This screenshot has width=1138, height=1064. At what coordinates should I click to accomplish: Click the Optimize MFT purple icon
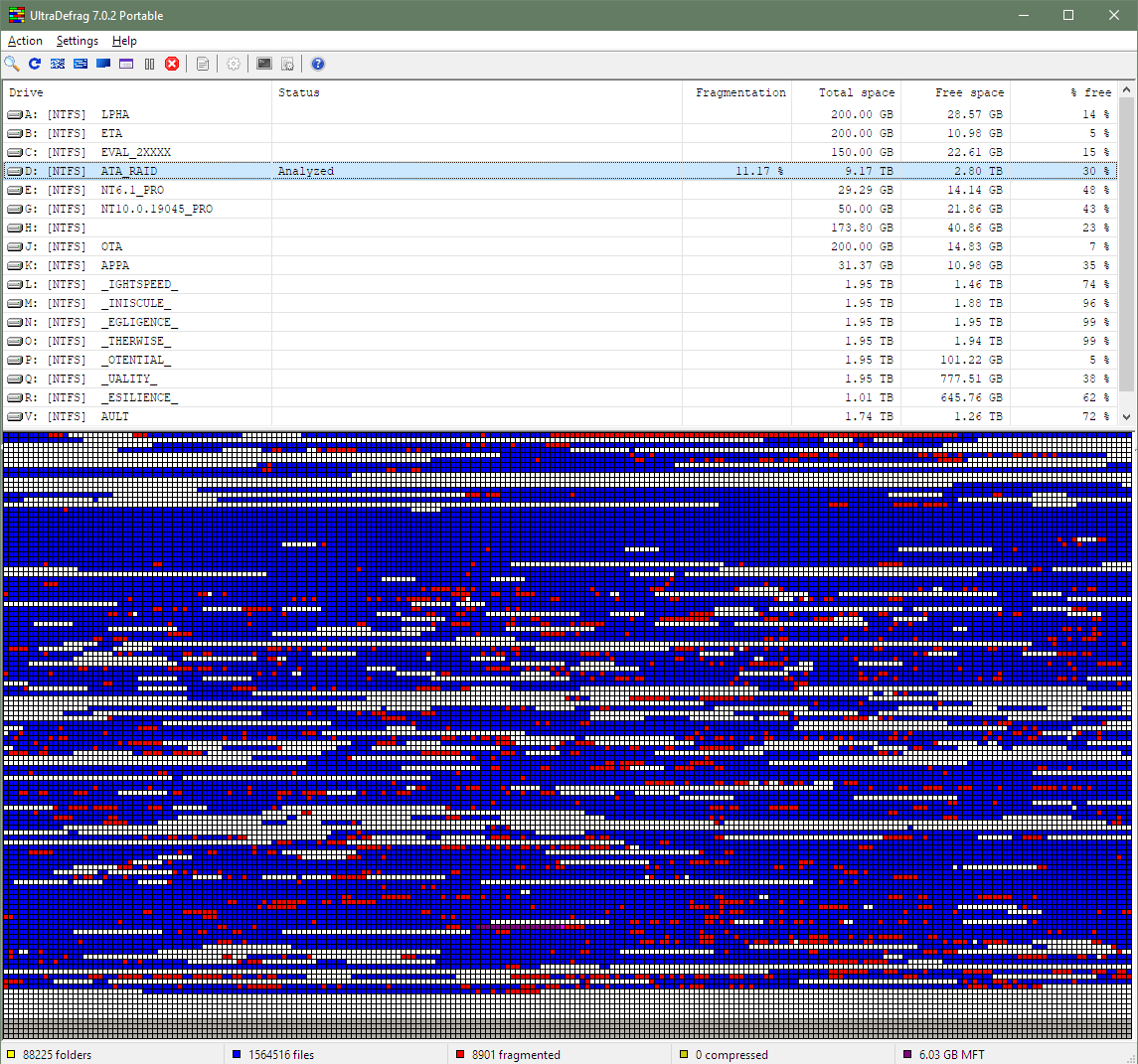tap(126, 64)
